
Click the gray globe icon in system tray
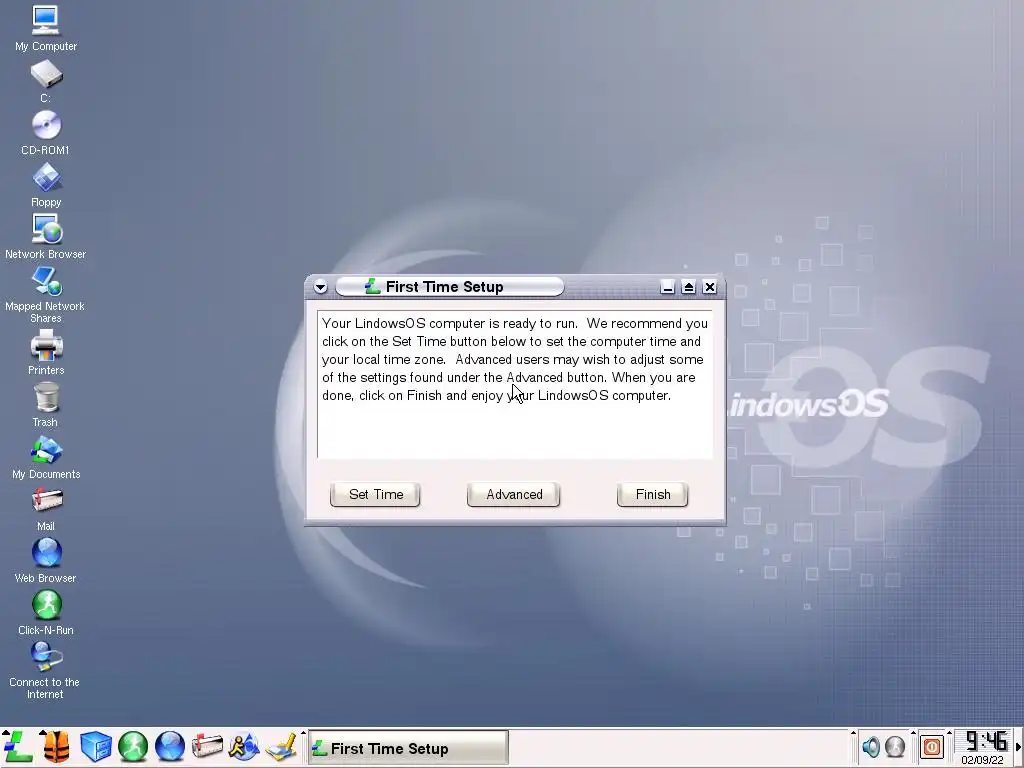pyautogui.click(x=895, y=746)
